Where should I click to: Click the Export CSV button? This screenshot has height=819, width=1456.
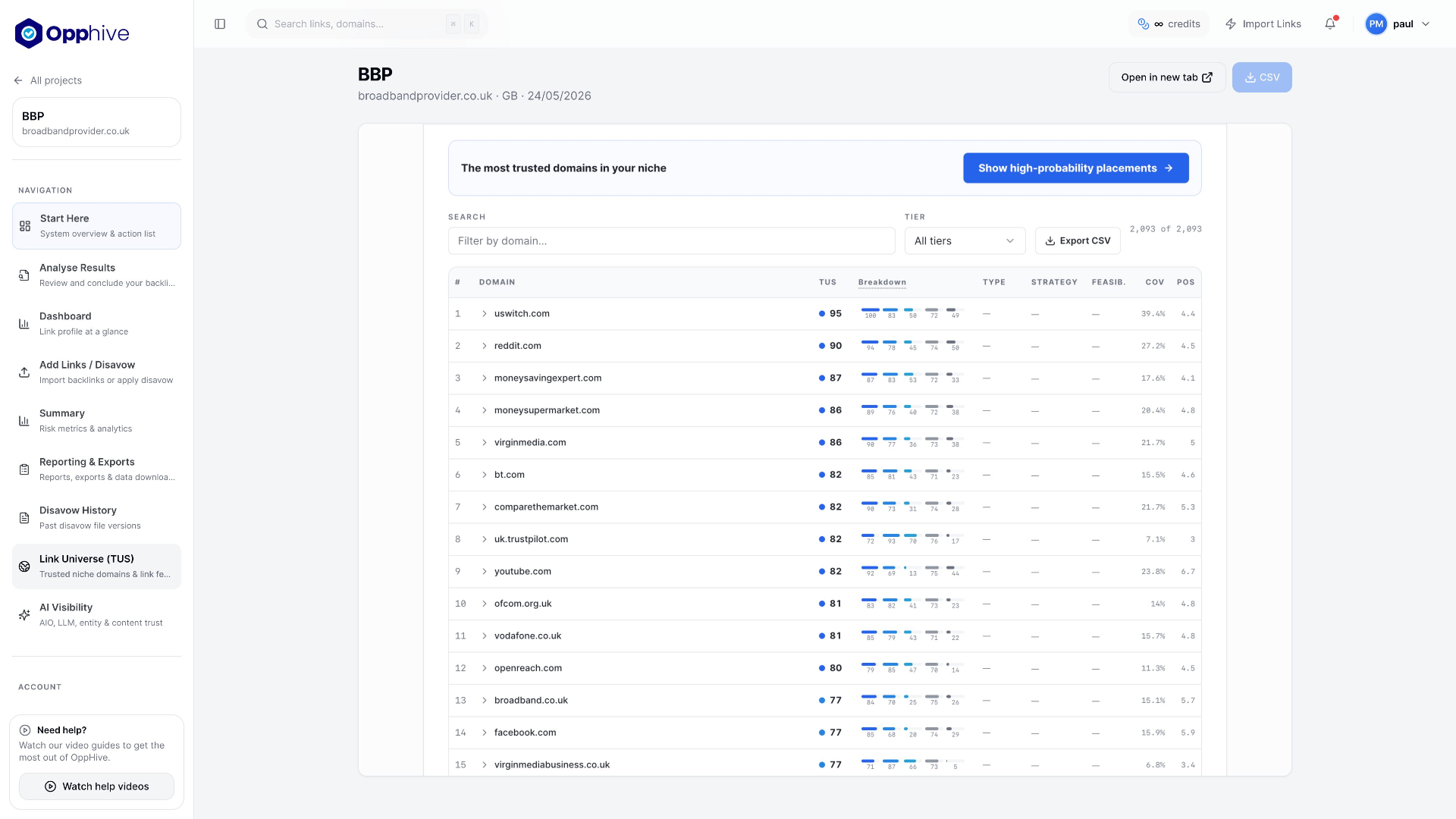[1078, 241]
